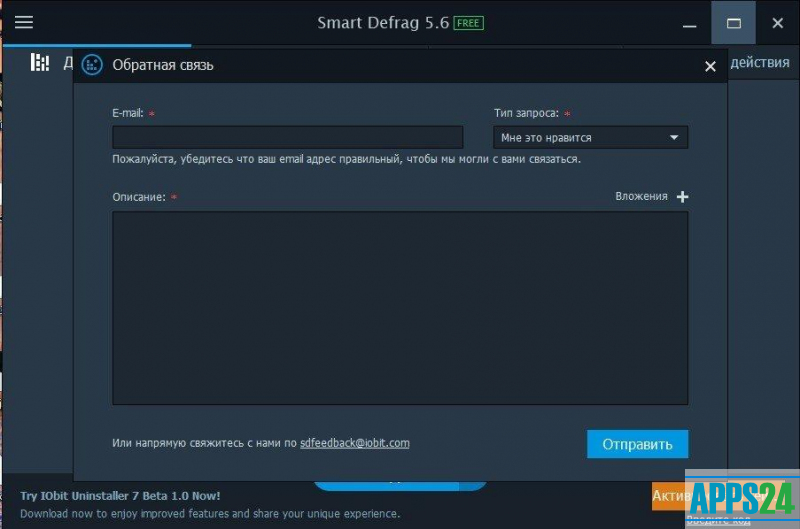Open the sdfeedback@iobit.com email link
Image resolution: width=800 pixels, height=529 pixels.
click(x=354, y=443)
